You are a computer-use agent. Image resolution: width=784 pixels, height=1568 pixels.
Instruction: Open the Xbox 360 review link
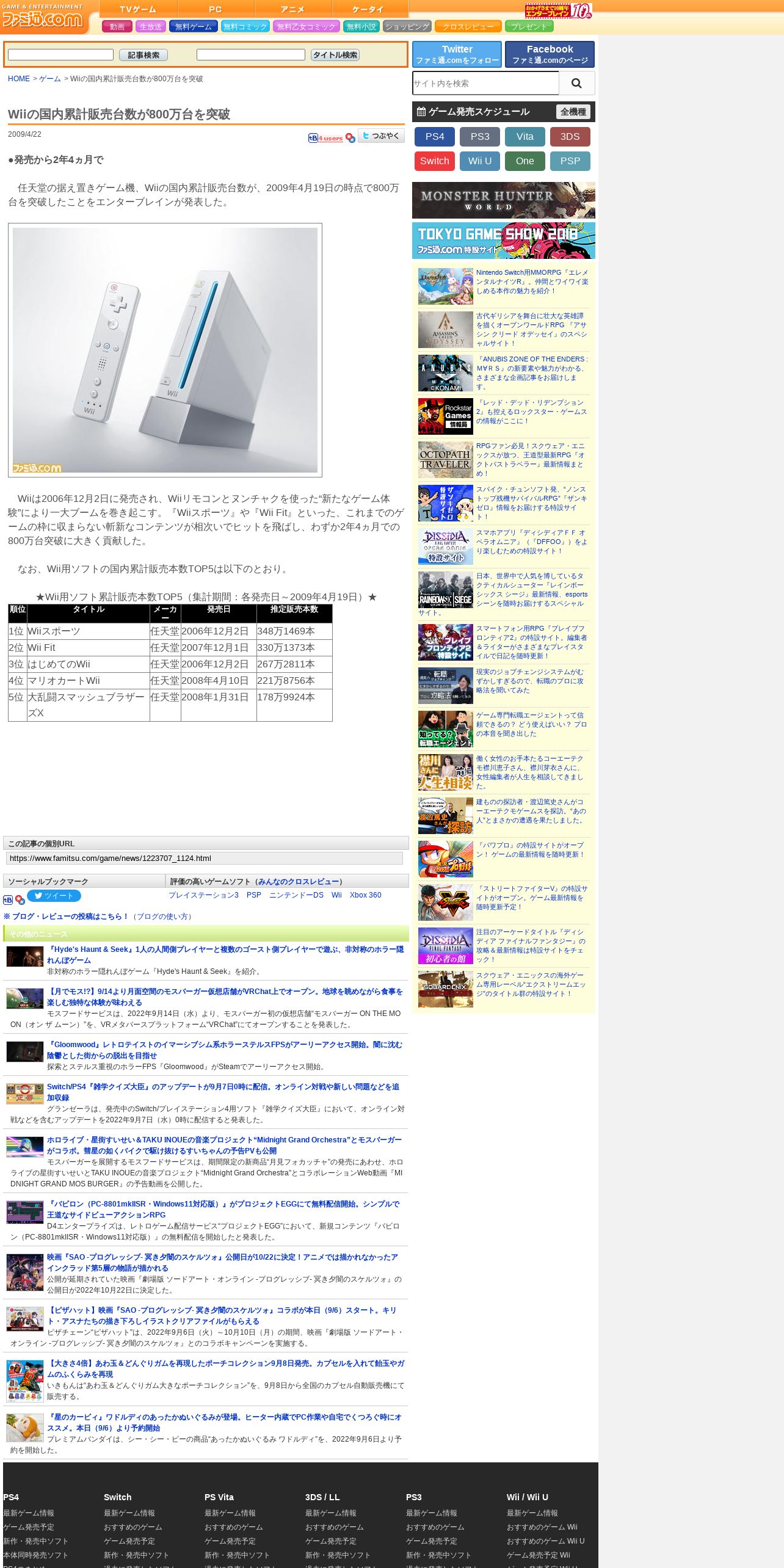365,895
